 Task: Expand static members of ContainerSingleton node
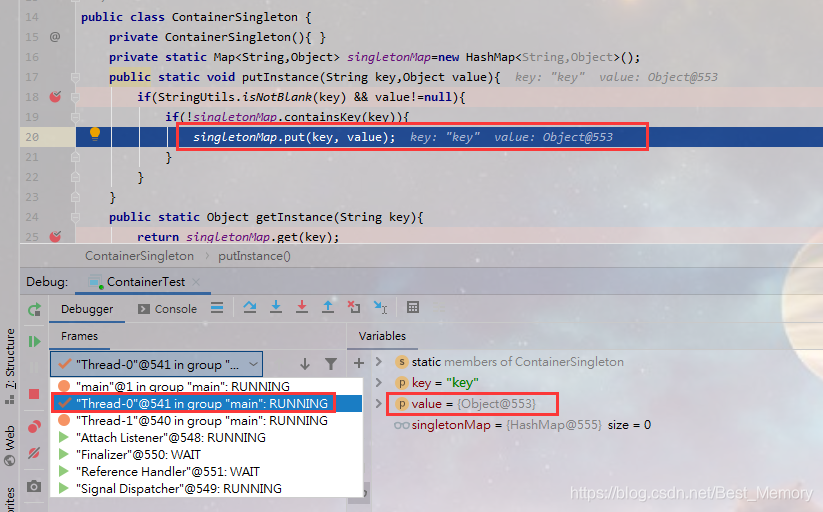pyautogui.click(x=379, y=362)
